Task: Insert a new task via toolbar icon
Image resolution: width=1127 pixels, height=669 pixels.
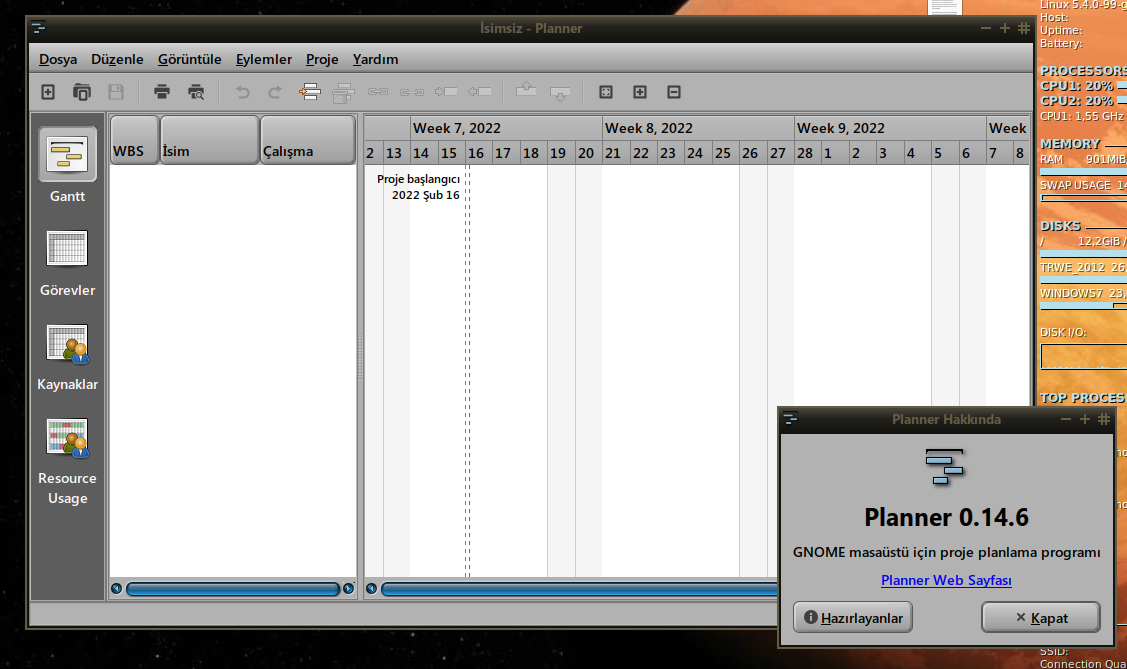Action: [310, 92]
